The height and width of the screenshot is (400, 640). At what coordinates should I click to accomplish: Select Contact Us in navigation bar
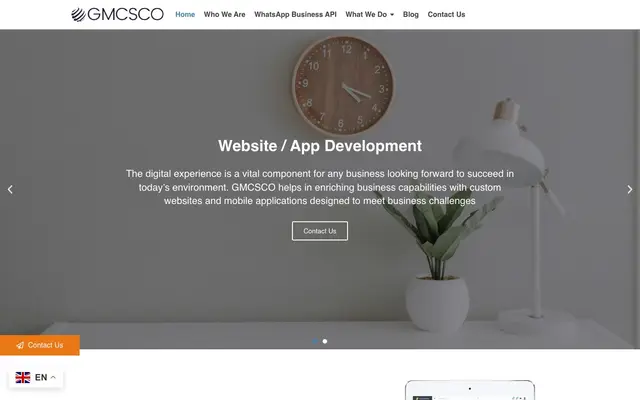coord(446,14)
